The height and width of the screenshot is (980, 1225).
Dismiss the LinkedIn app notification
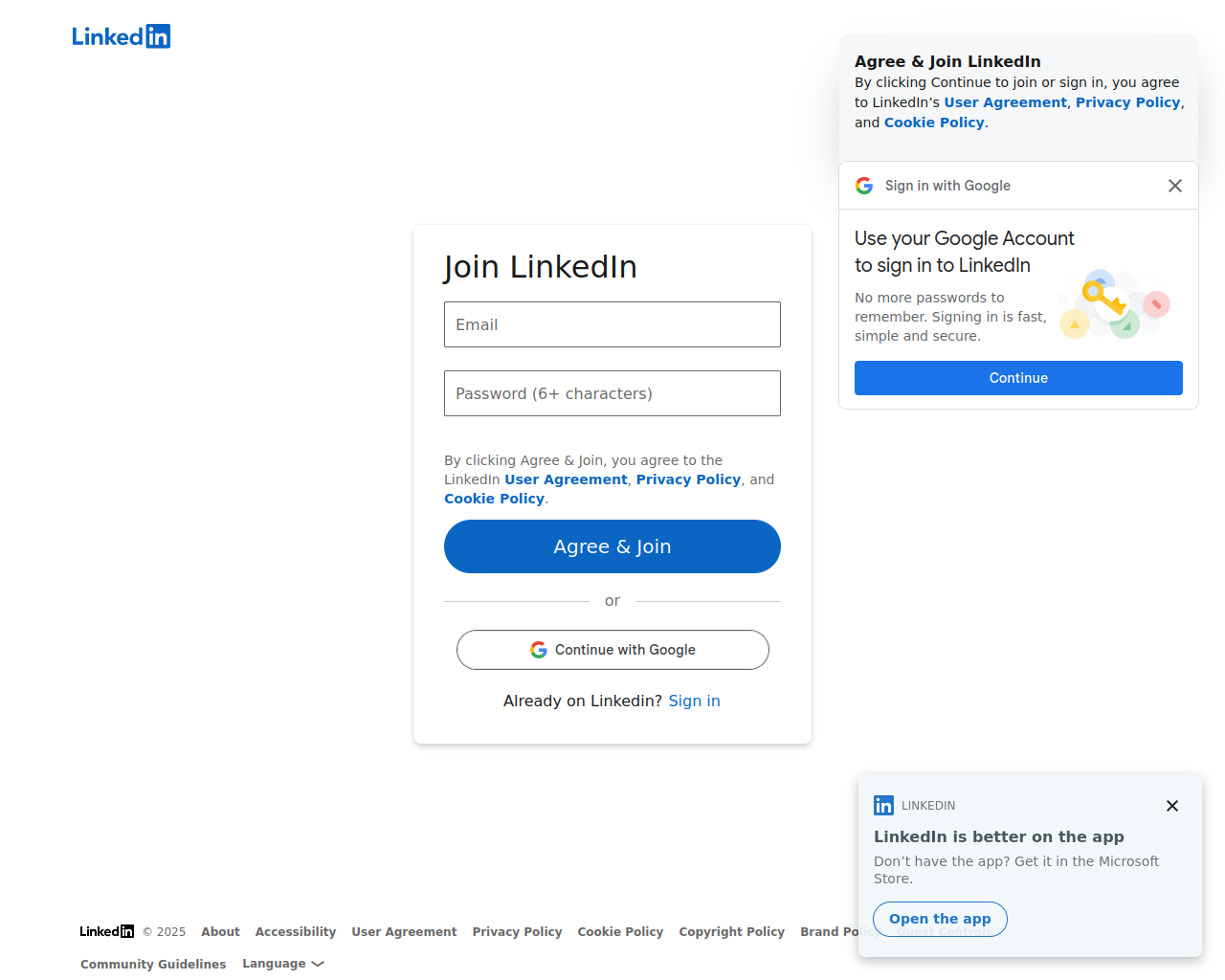[1172, 806]
